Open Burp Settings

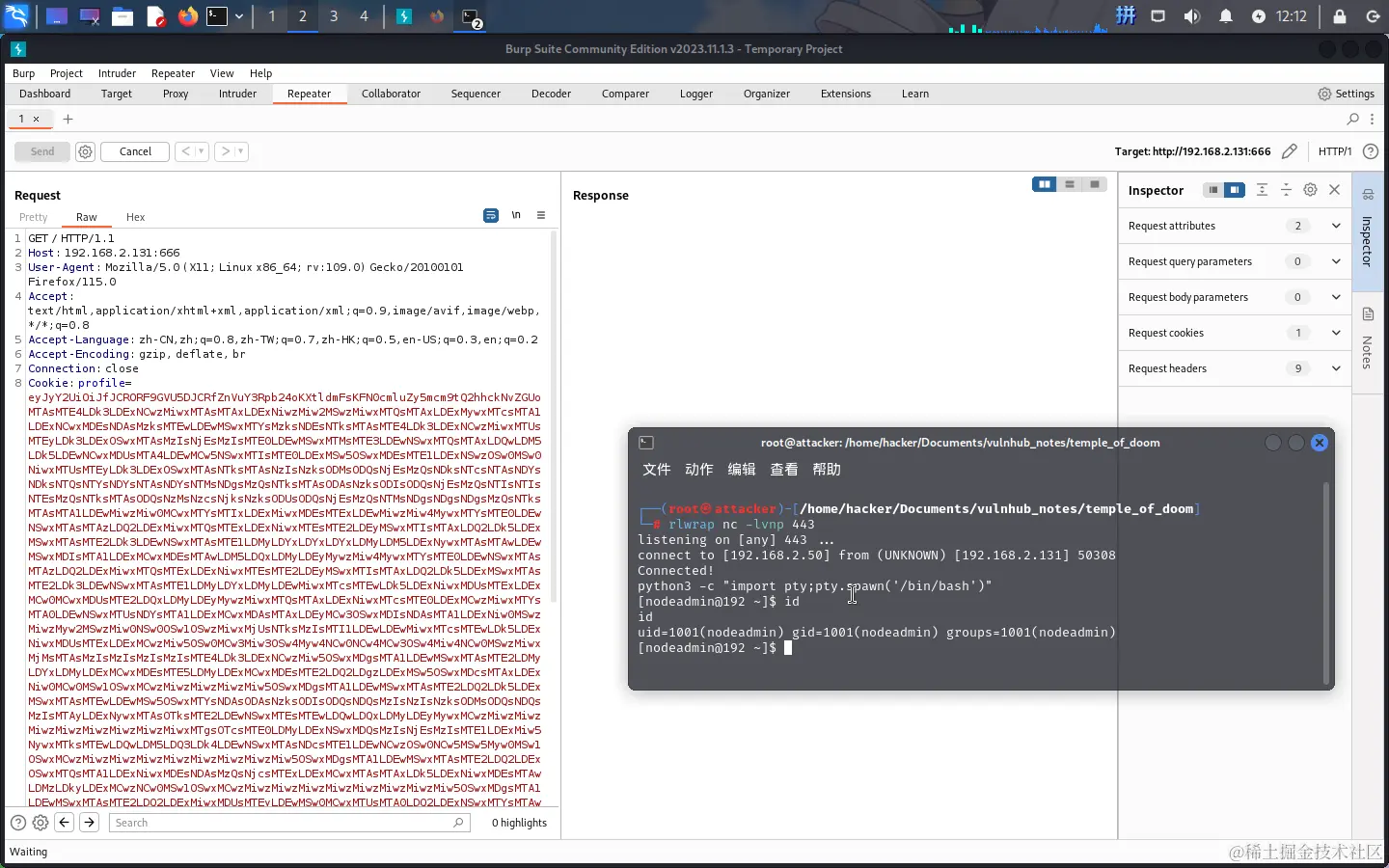[x=1347, y=94]
